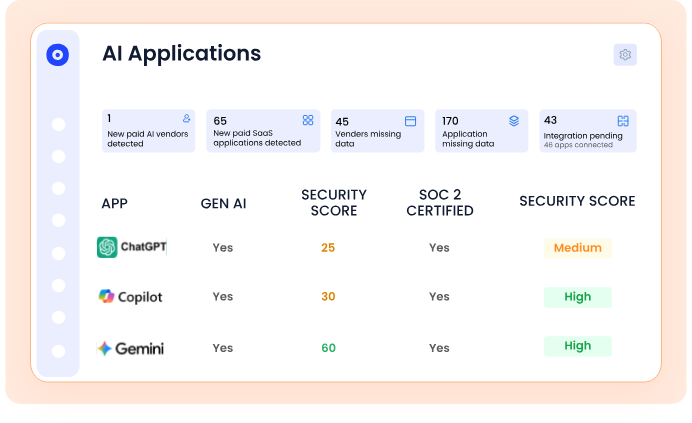This screenshot has height=423, width=692.
Task: Click SECURITY SCORE header next to GEN AI
Action: click(x=334, y=203)
